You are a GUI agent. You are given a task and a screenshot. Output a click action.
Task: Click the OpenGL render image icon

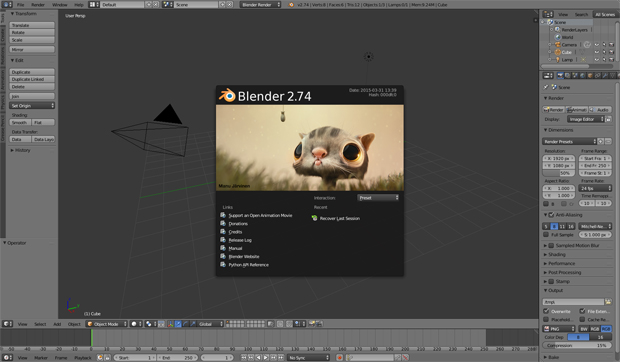click(312, 324)
